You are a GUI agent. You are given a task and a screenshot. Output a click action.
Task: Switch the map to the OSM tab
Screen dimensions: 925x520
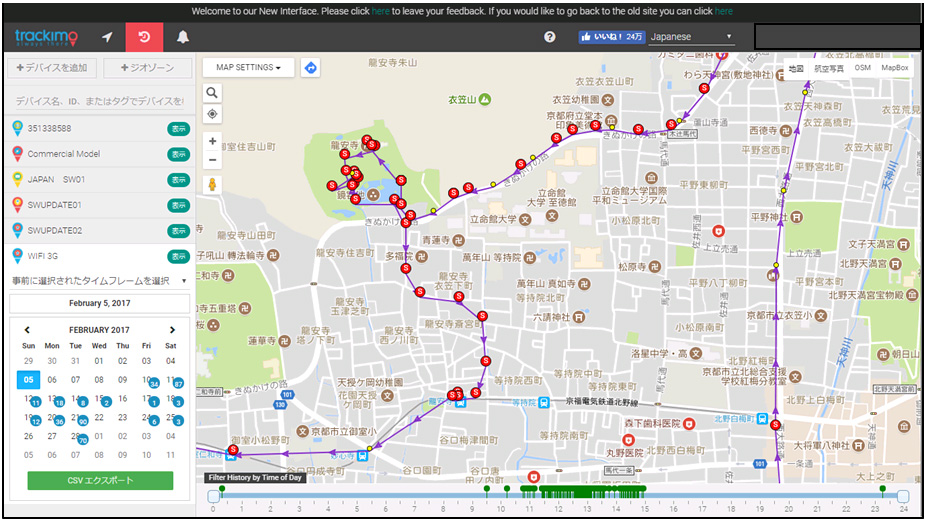click(x=862, y=68)
